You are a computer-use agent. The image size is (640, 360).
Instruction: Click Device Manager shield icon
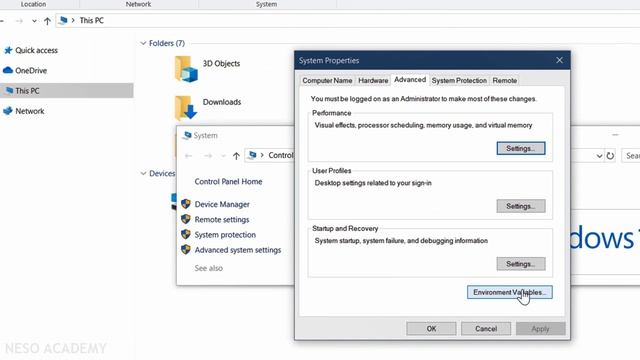[186, 204]
